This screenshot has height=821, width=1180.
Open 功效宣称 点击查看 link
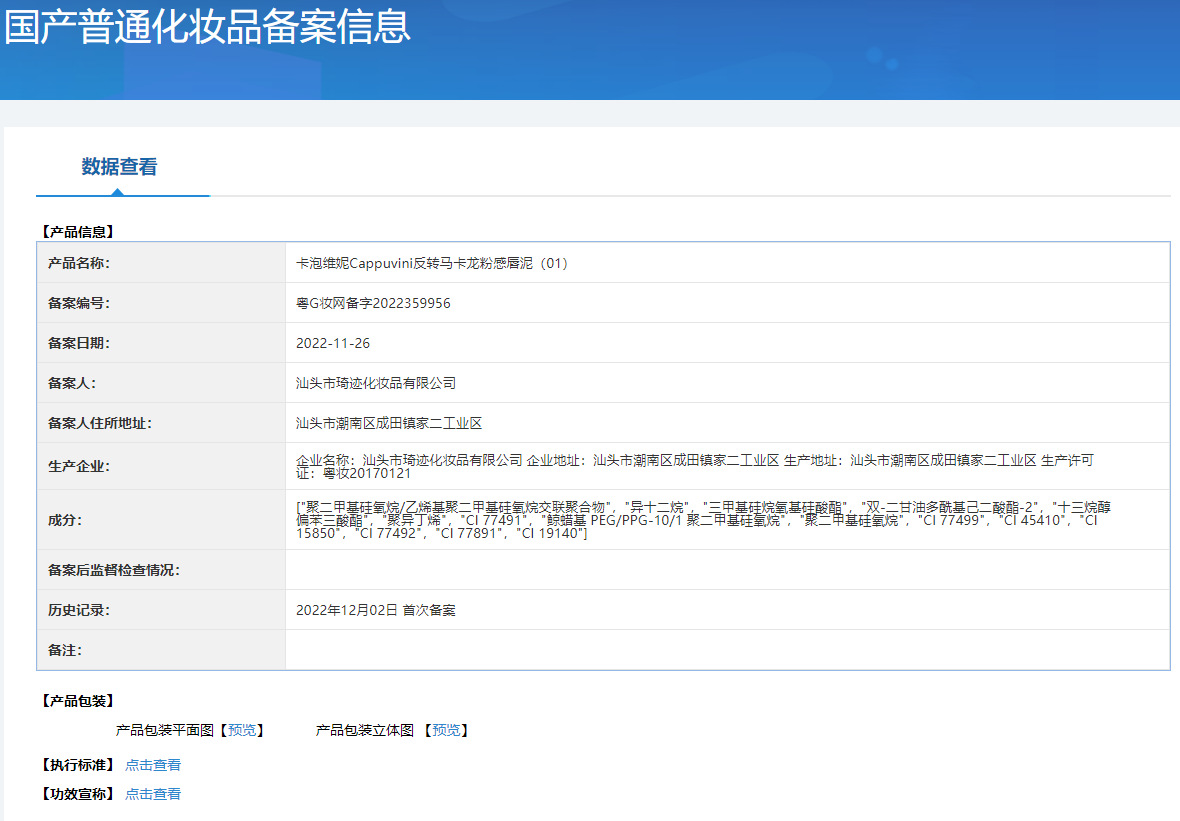point(153,793)
